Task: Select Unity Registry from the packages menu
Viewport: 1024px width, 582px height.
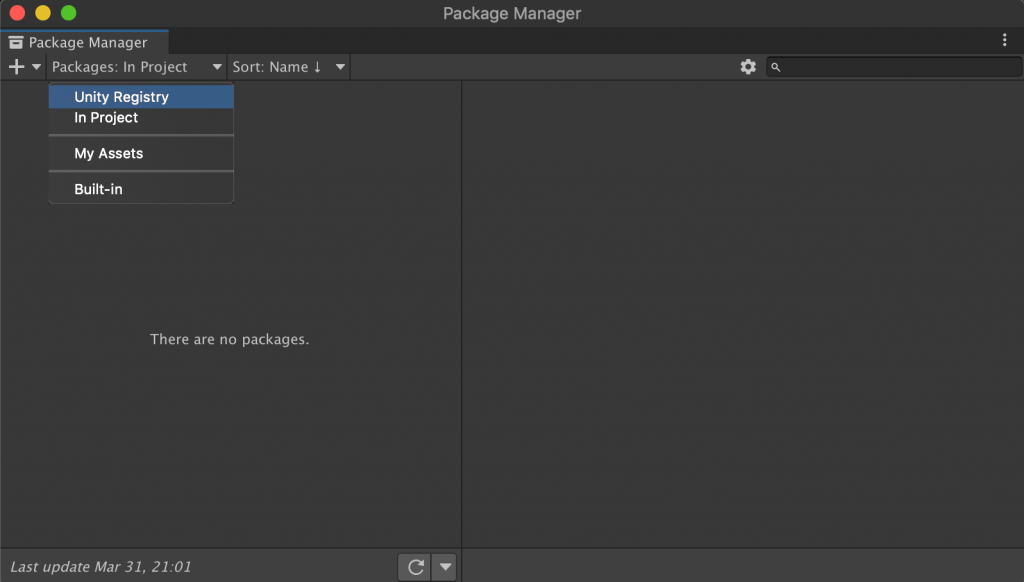Action: point(121,97)
